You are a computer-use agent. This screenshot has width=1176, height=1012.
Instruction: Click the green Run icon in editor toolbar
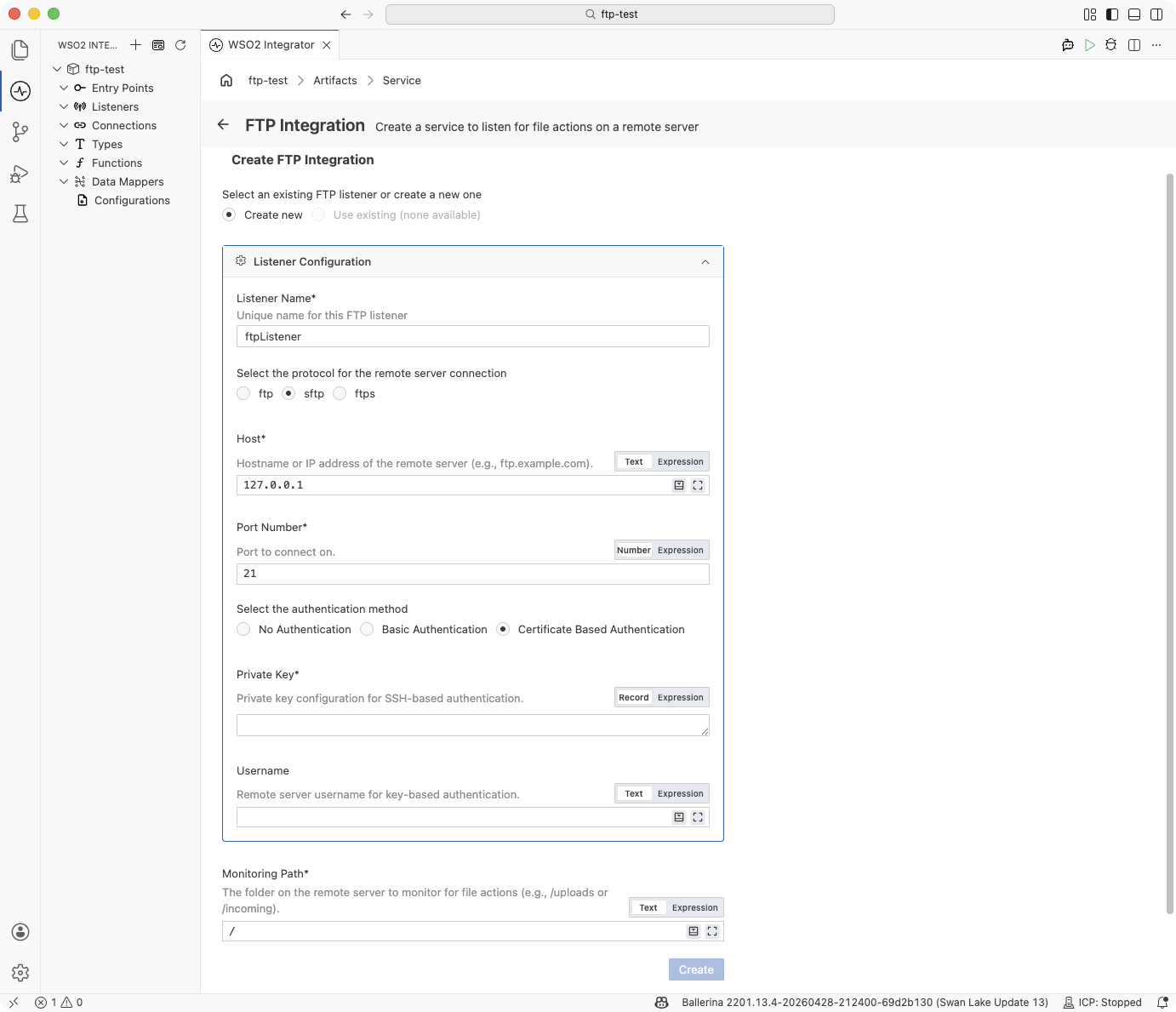click(x=1090, y=45)
